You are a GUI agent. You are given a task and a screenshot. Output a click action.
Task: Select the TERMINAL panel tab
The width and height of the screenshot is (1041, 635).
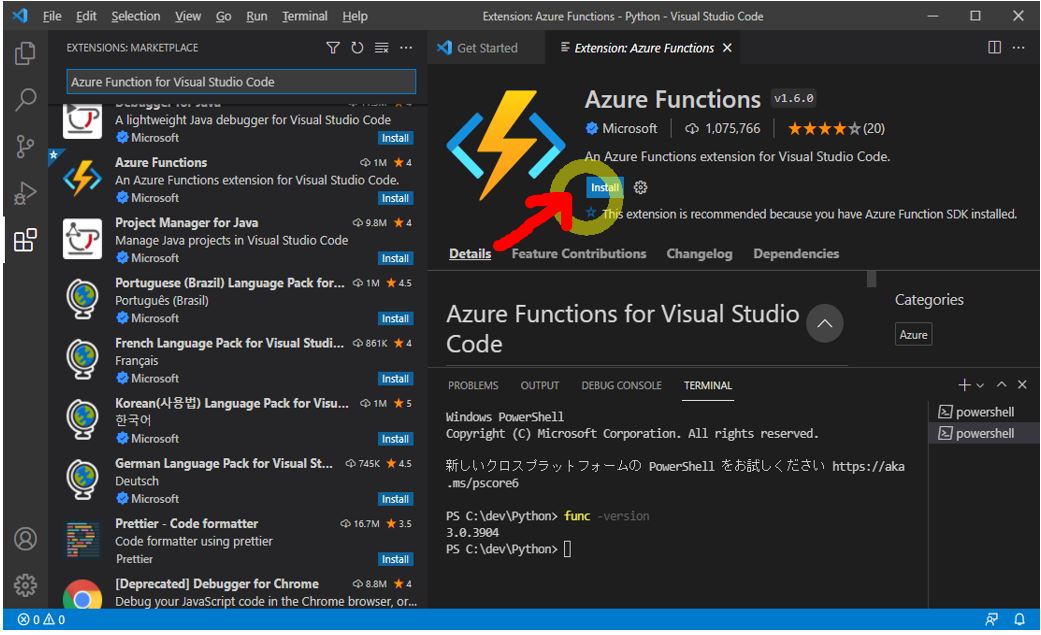coord(708,385)
